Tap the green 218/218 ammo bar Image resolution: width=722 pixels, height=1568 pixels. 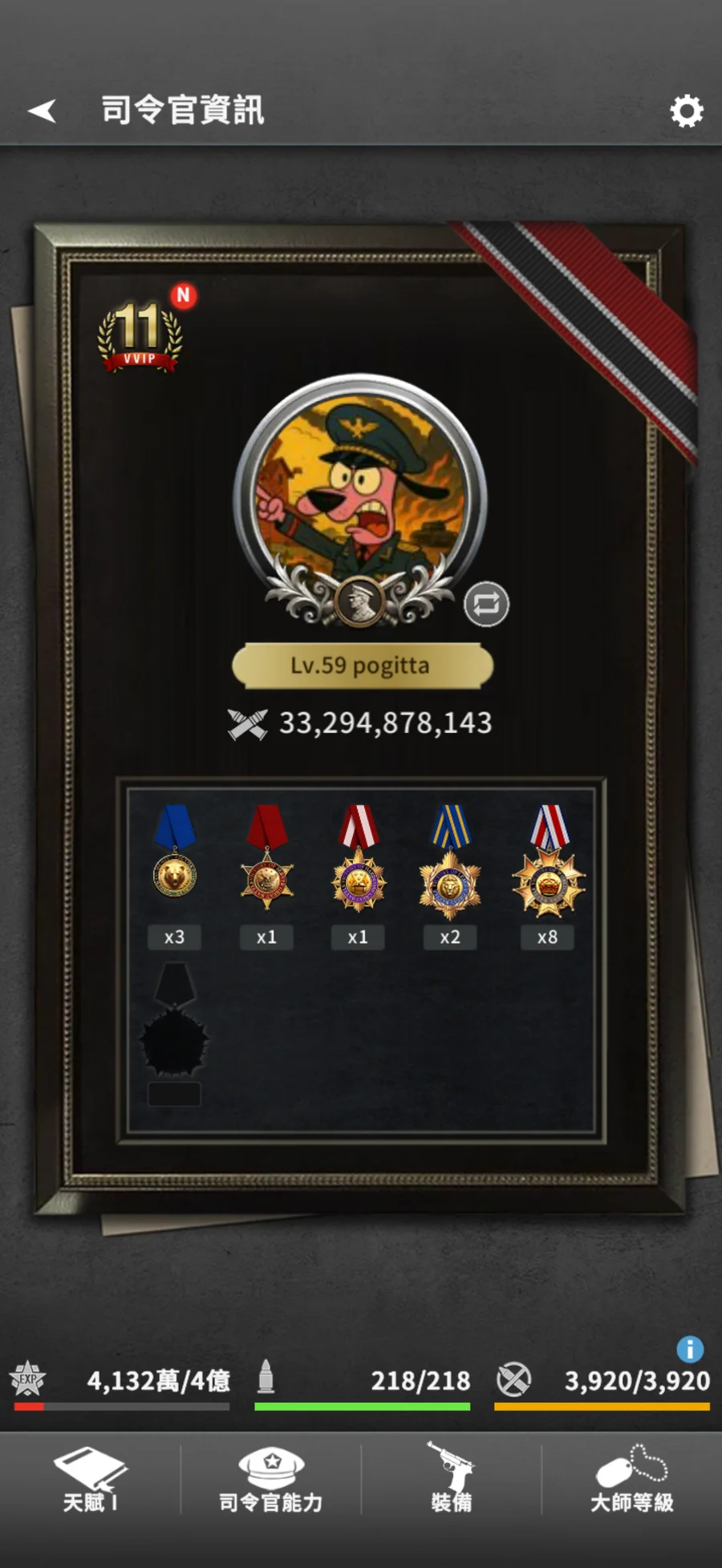pos(362,1407)
